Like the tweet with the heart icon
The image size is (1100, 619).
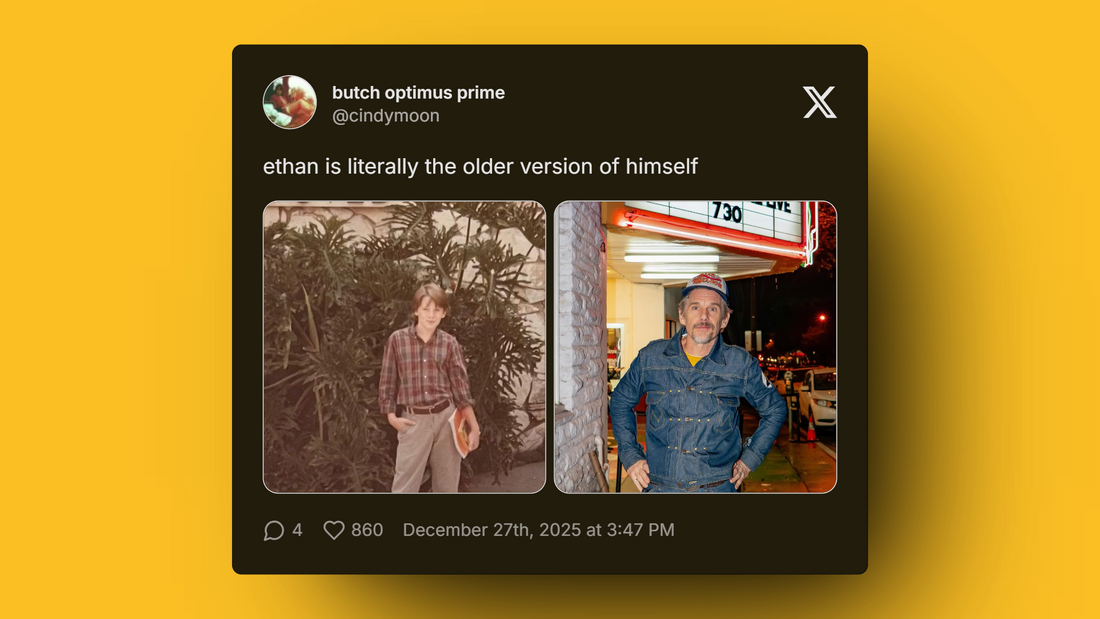[334, 531]
